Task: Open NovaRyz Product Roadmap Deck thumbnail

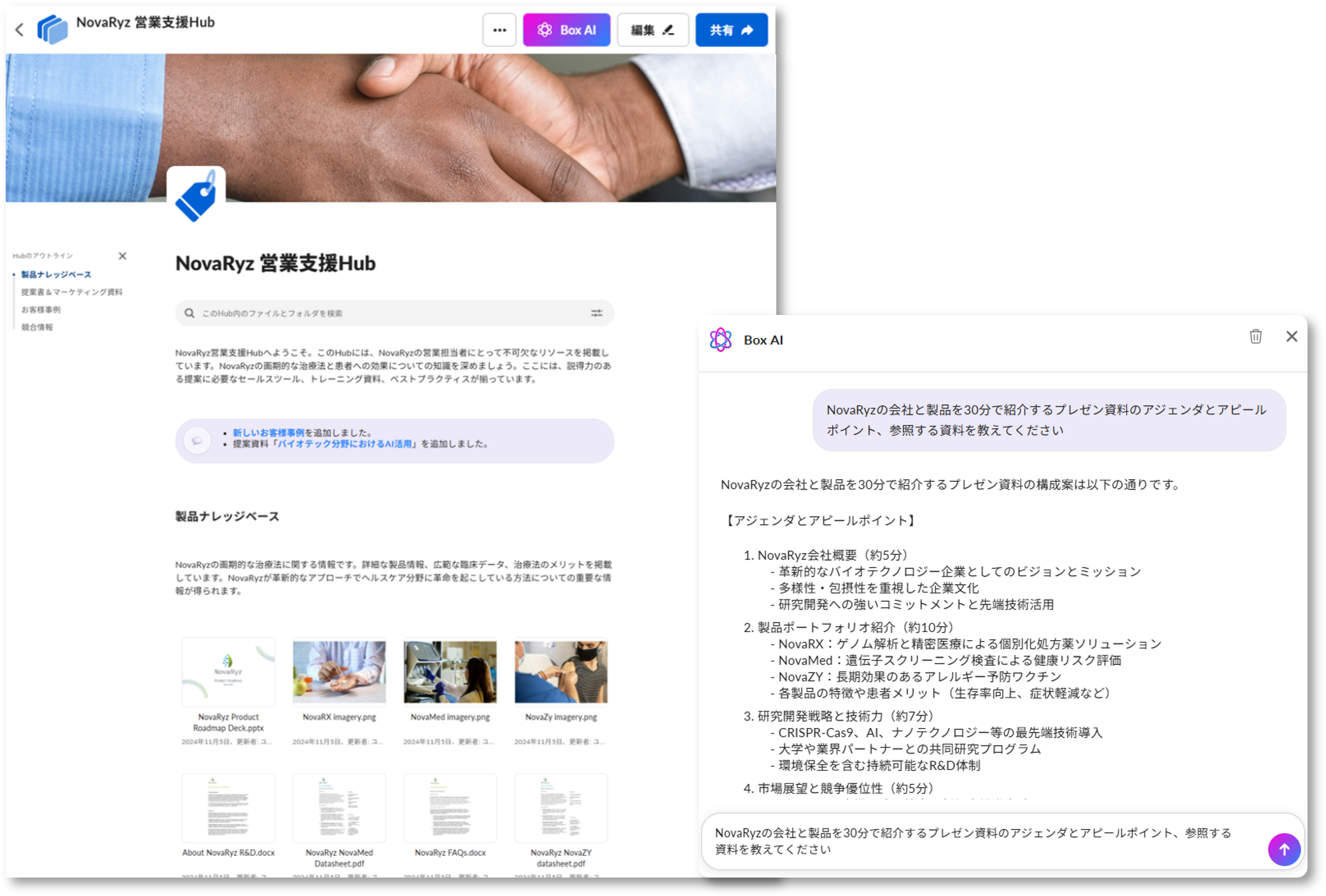Action: (x=228, y=672)
